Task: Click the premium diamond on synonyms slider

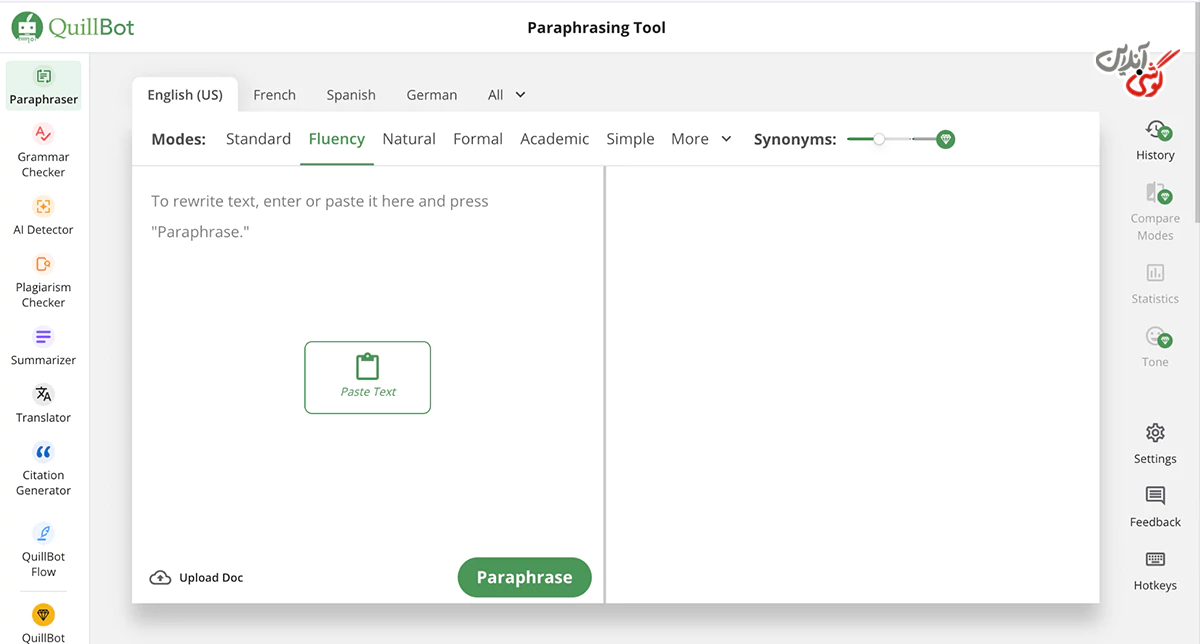Action: (945, 139)
